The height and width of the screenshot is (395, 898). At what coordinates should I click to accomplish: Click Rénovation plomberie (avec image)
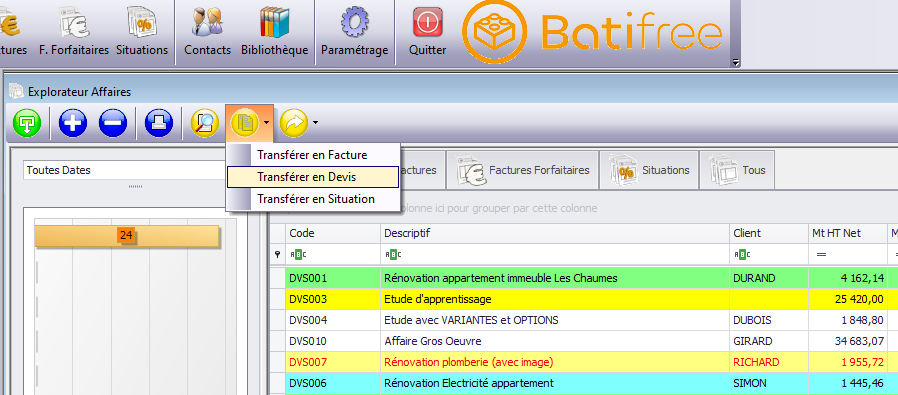click(x=469, y=362)
